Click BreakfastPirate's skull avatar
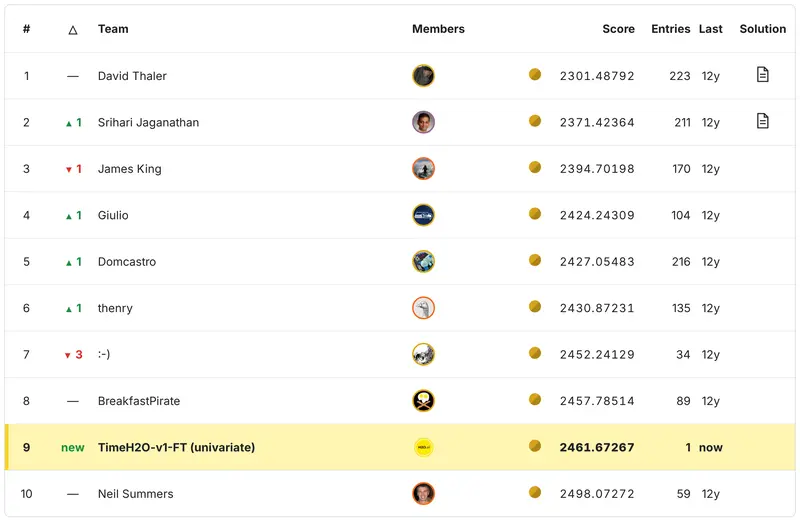The image size is (800, 520). tap(423, 401)
